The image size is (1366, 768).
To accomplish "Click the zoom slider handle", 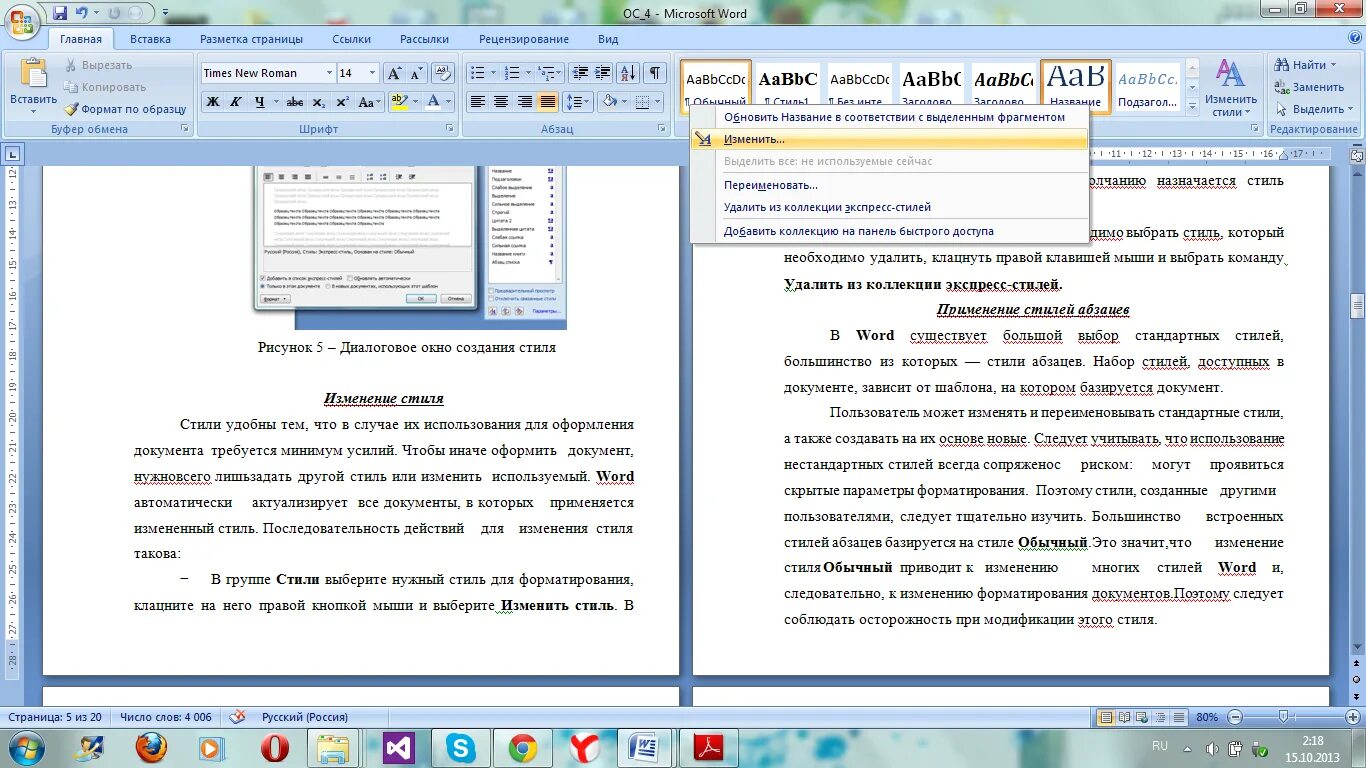I will click(x=1284, y=717).
